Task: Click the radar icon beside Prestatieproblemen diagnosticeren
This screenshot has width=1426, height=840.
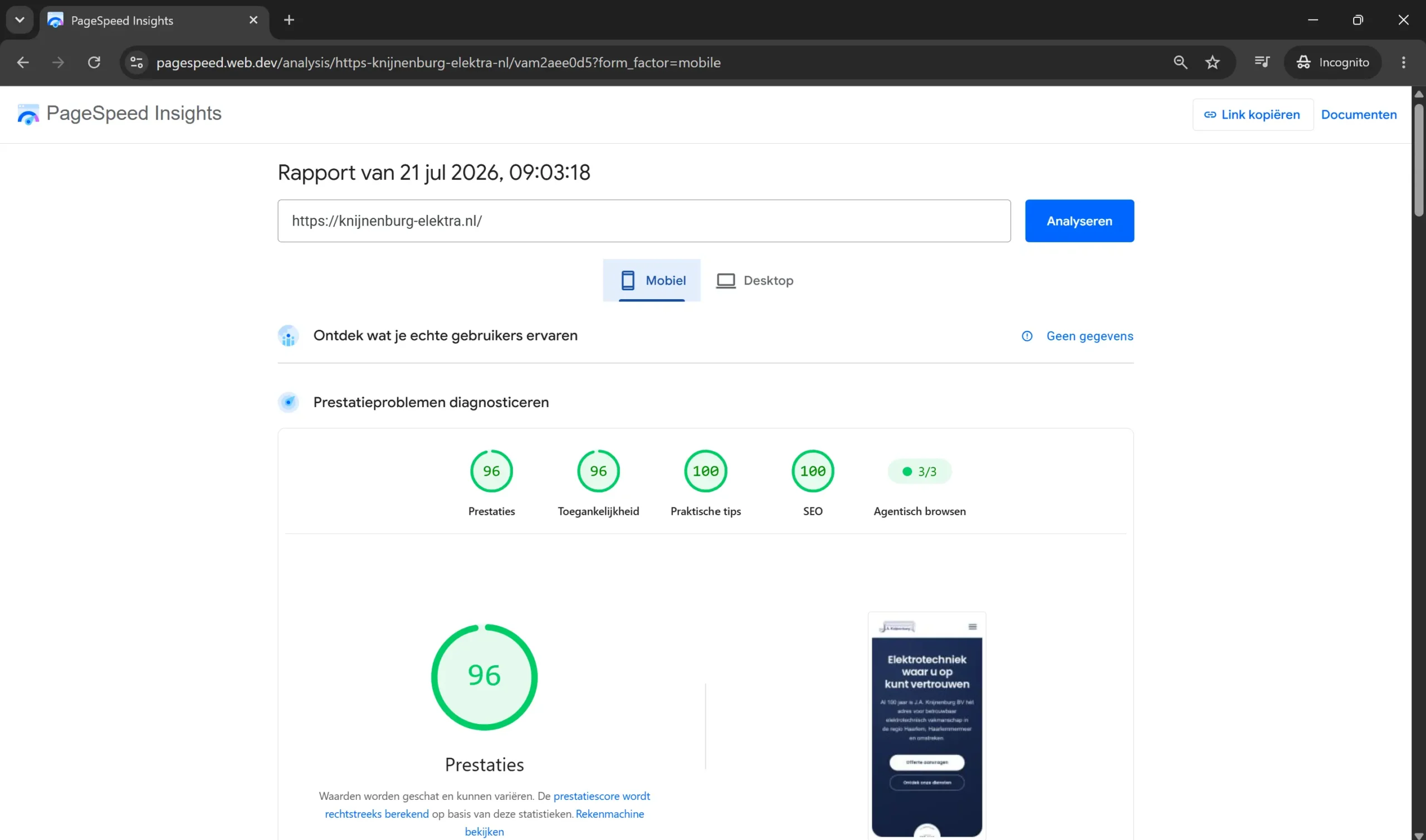Action: (289, 402)
